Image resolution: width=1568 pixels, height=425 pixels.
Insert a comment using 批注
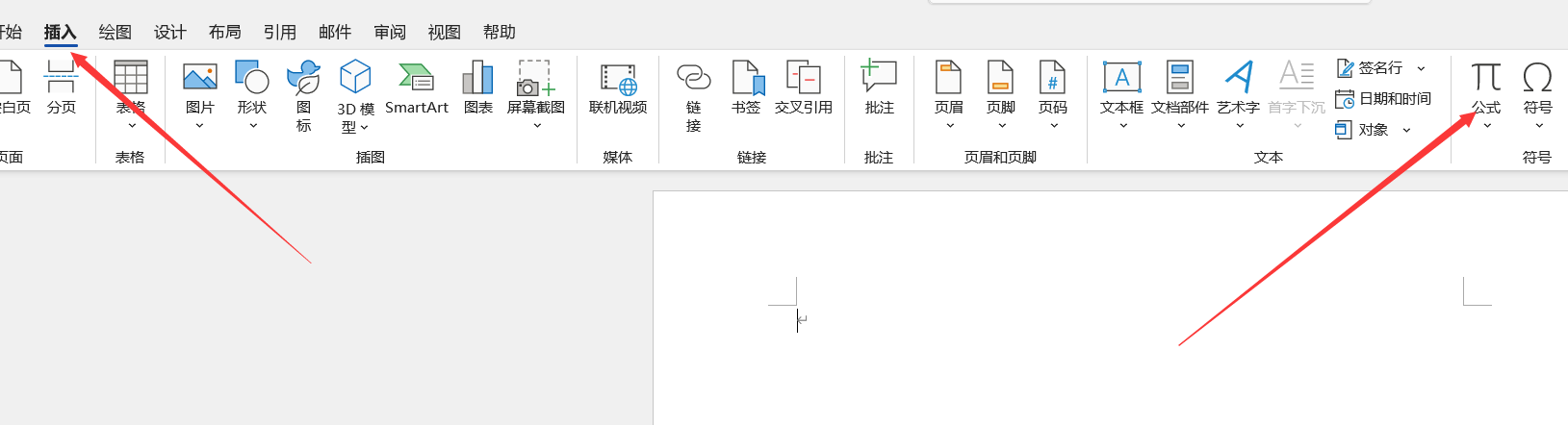click(x=879, y=87)
